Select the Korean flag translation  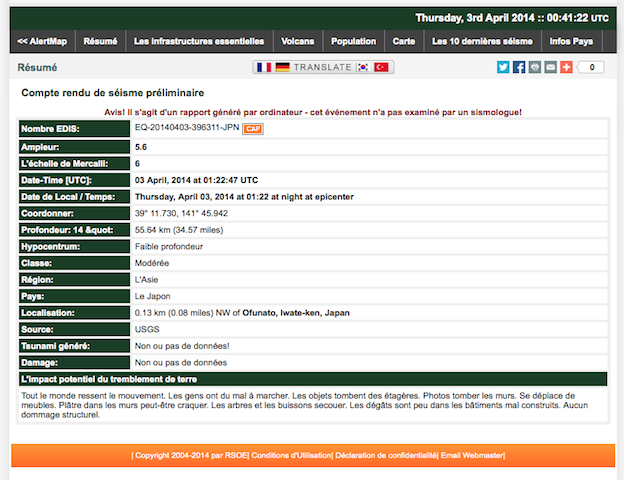coord(363,67)
